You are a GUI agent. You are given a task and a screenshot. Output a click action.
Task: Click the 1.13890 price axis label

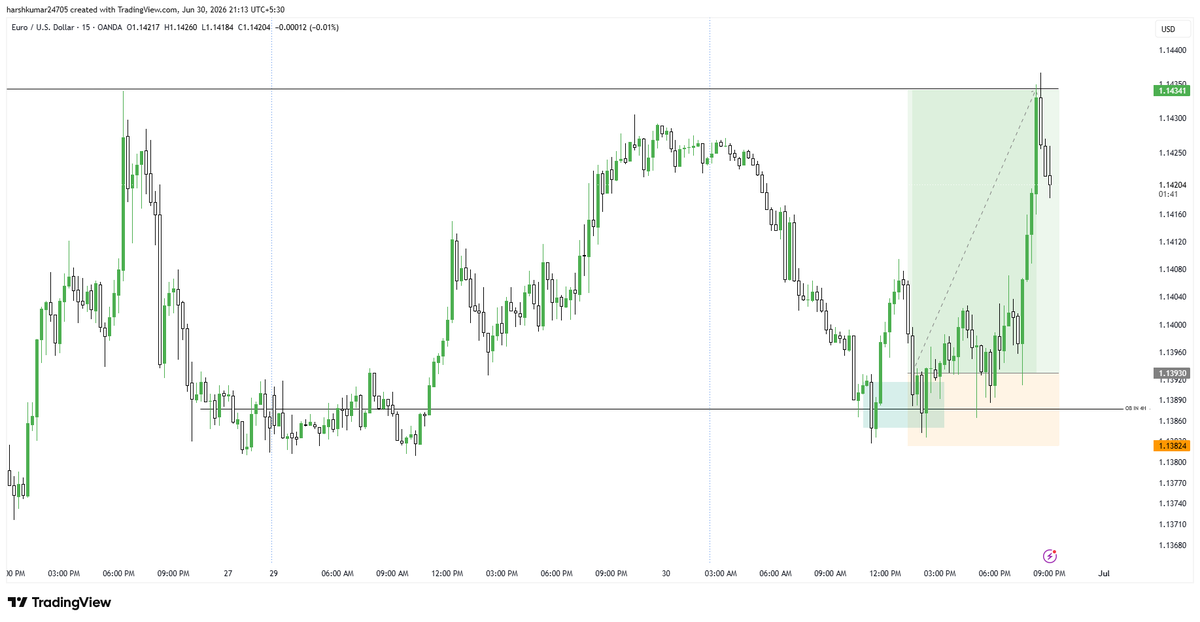click(1173, 400)
